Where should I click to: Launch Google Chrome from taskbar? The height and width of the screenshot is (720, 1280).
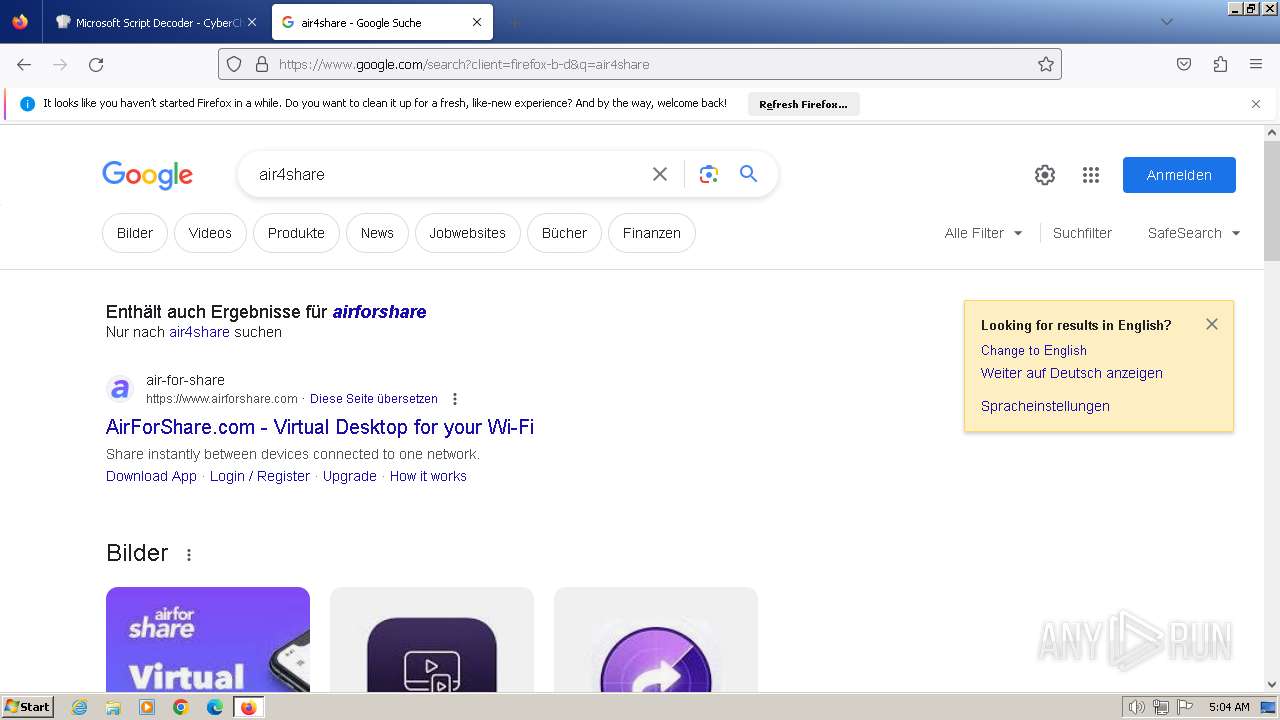pos(181,707)
